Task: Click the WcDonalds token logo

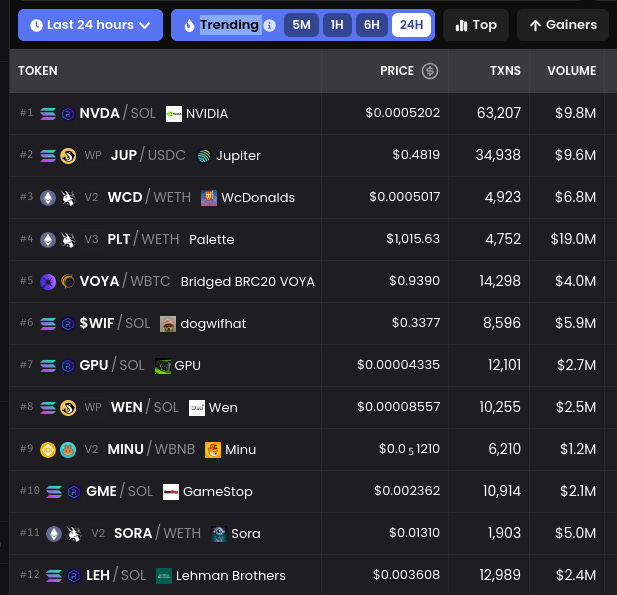Action: tap(209, 198)
